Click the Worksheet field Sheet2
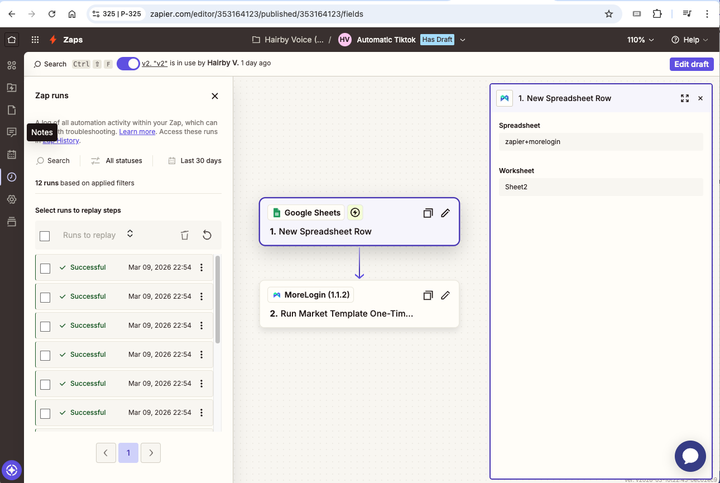The height and width of the screenshot is (483, 720). pyautogui.click(x=601, y=187)
